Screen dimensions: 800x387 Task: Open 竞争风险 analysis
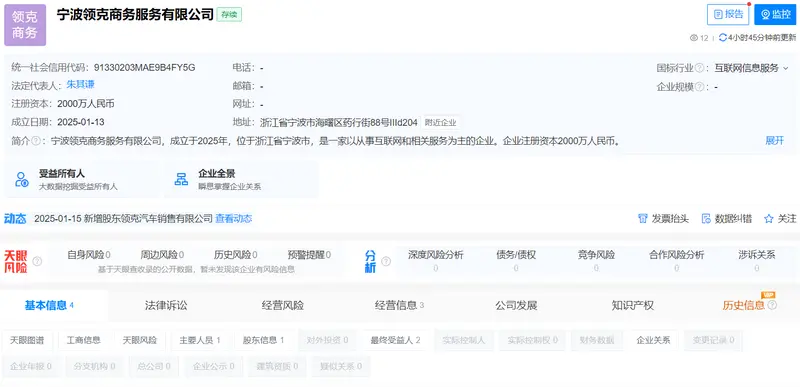coord(596,260)
